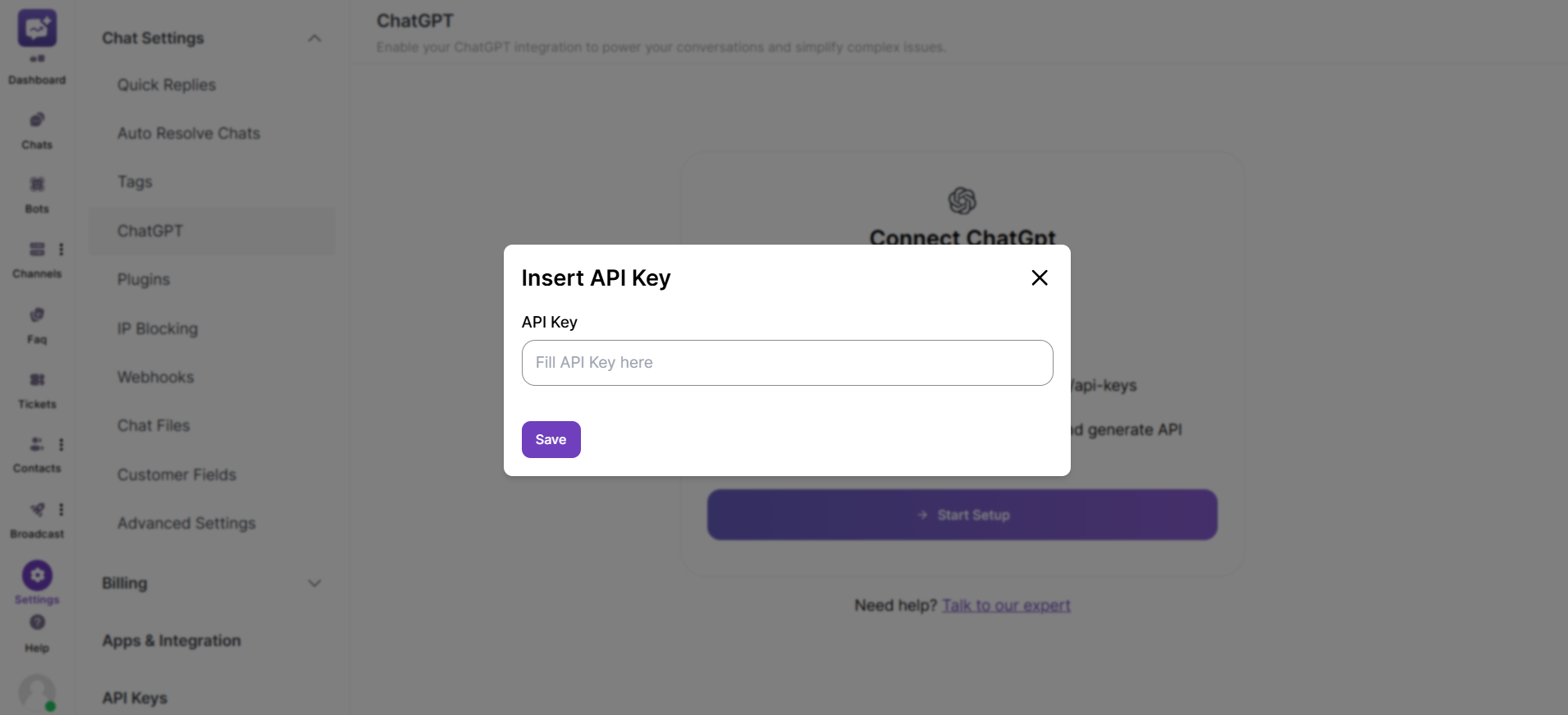Click the user profile avatar
Image resolution: width=1568 pixels, height=715 pixels.
pyautogui.click(x=36, y=692)
